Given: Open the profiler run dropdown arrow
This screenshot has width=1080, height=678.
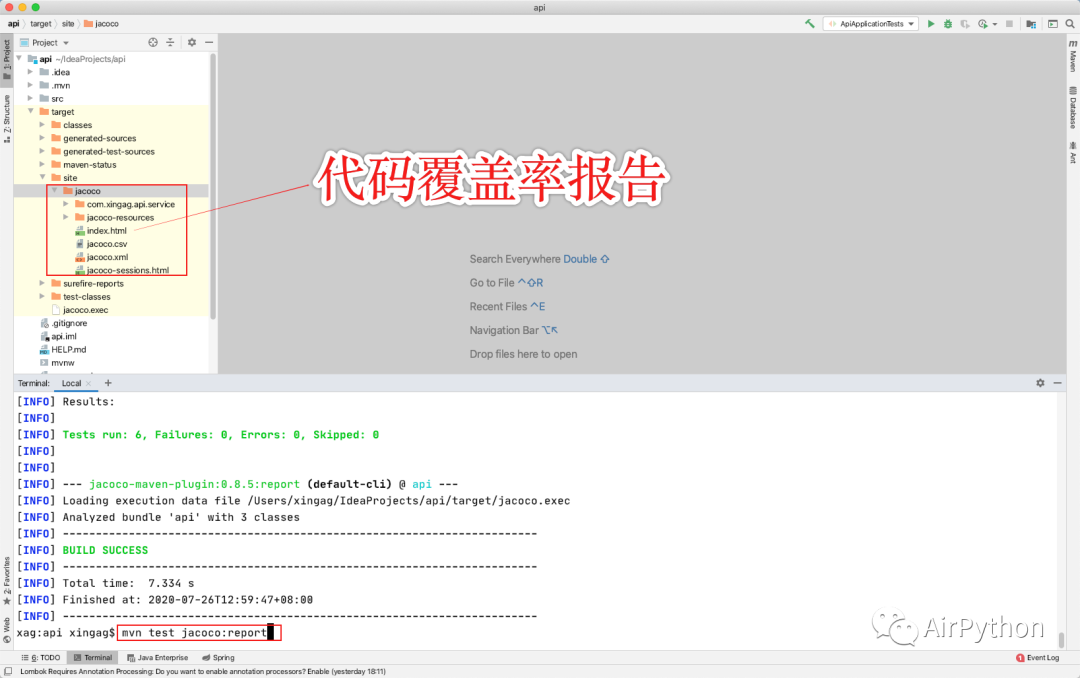Looking at the screenshot, I should click(x=995, y=24).
